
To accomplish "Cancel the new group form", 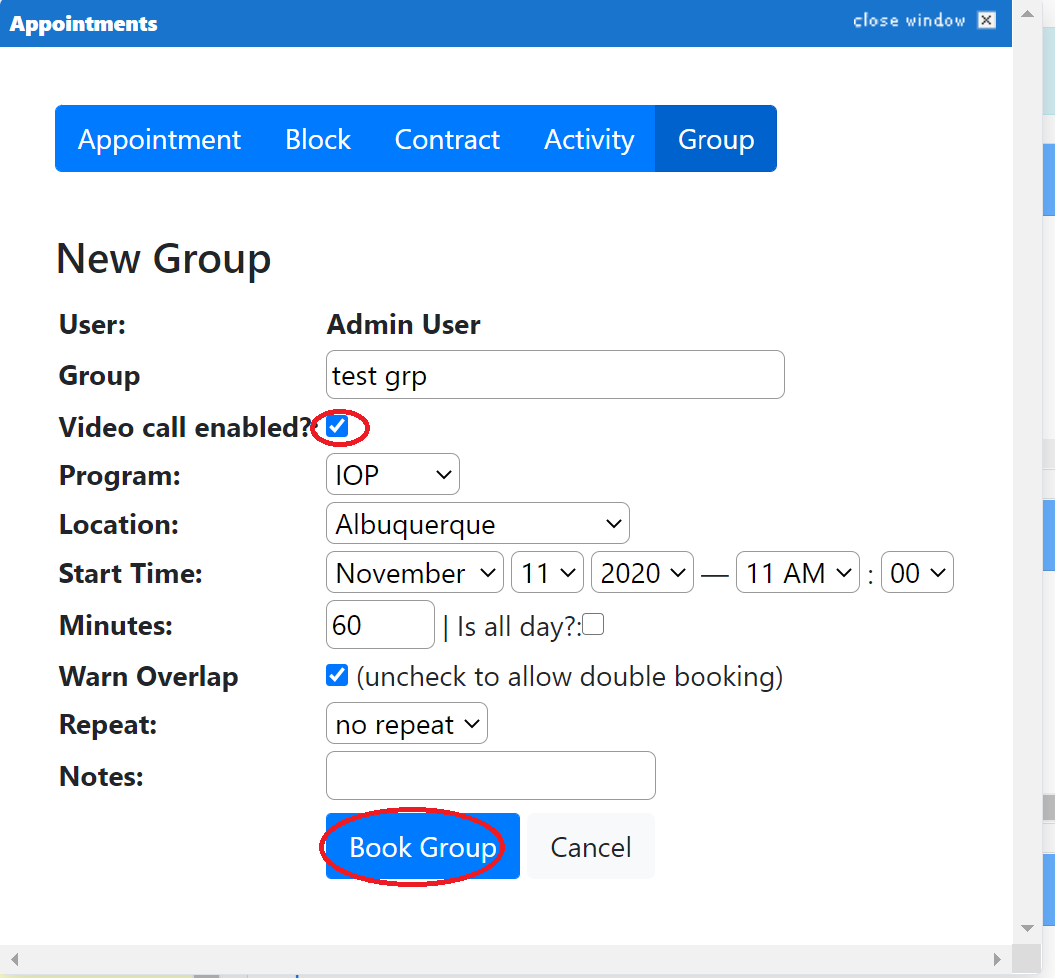I will (x=591, y=846).
